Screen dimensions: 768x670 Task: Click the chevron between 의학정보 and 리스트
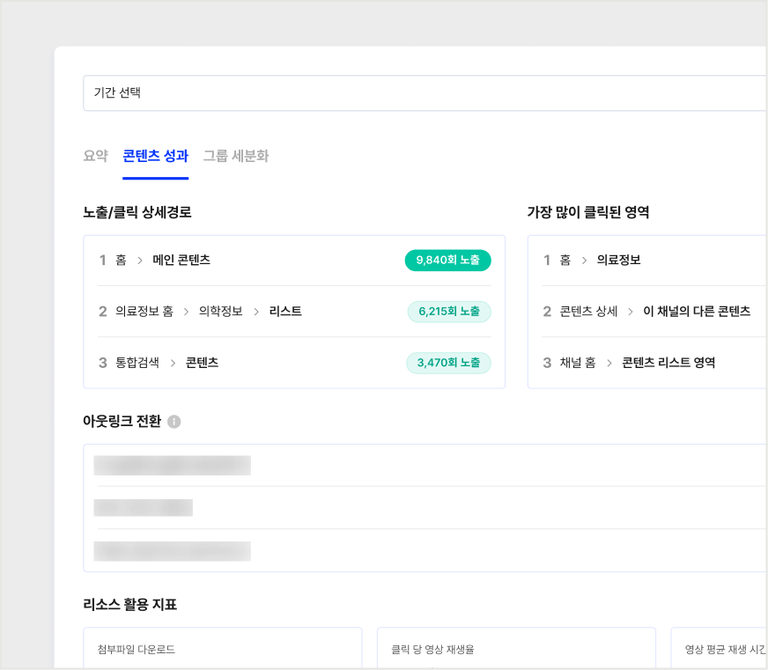256,312
